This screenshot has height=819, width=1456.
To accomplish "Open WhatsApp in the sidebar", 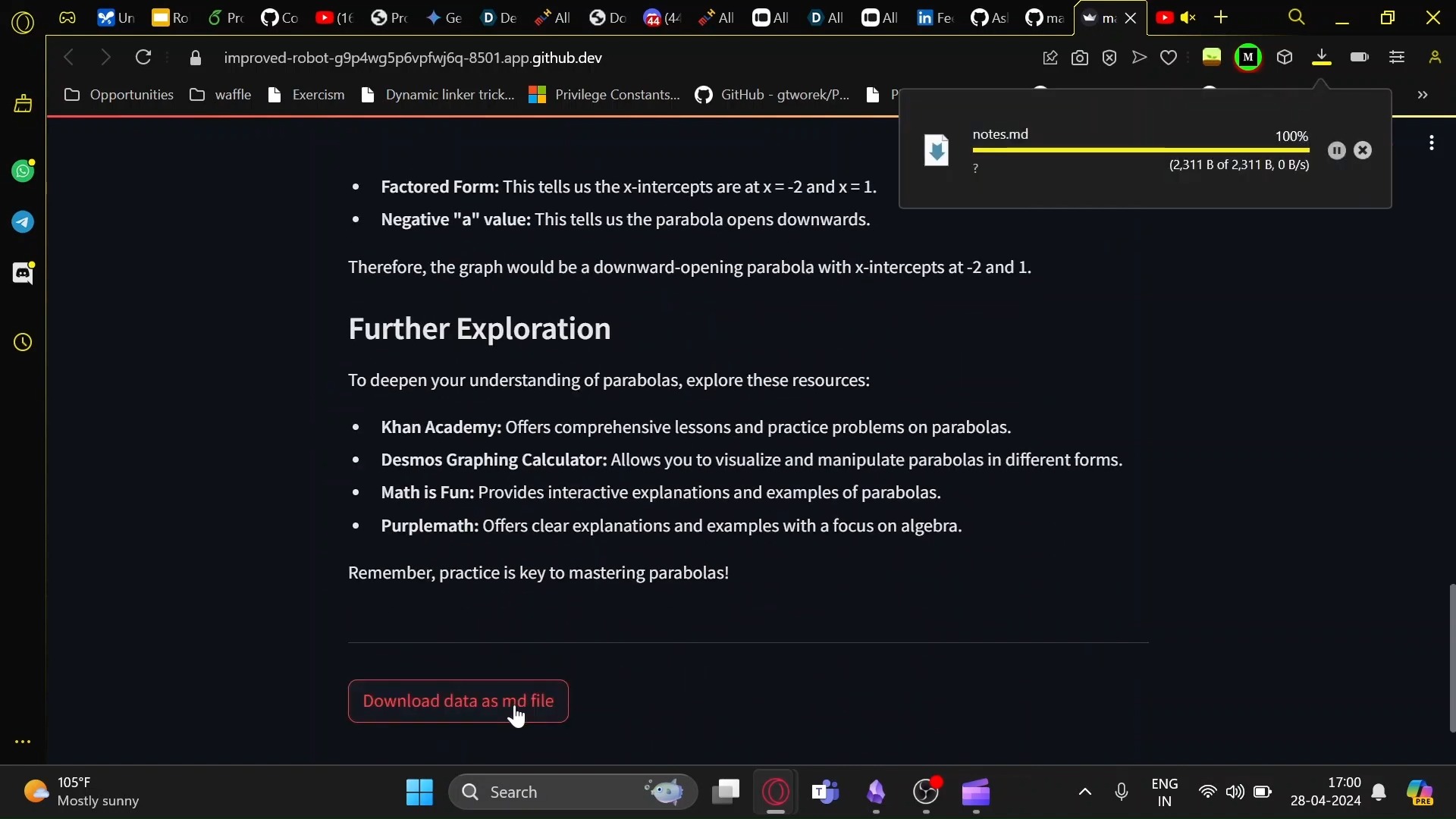I will tap(23, 171).
